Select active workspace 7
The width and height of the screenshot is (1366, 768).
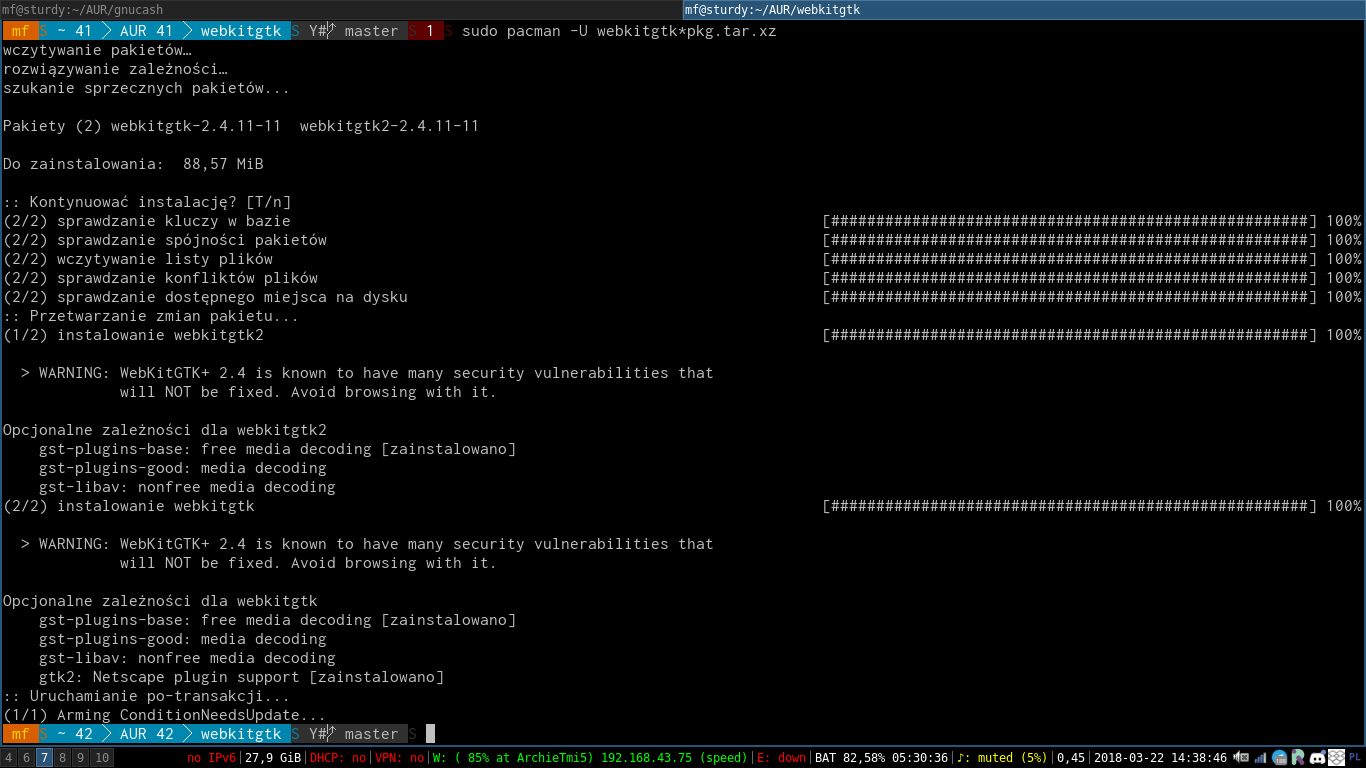(x=45, y=758)
